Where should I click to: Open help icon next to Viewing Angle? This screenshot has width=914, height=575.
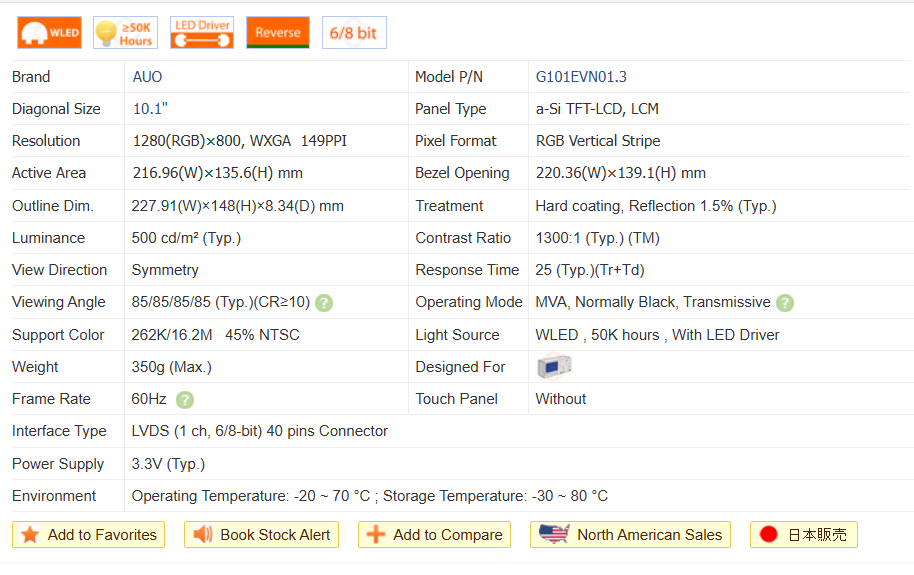tap(325, 303)
